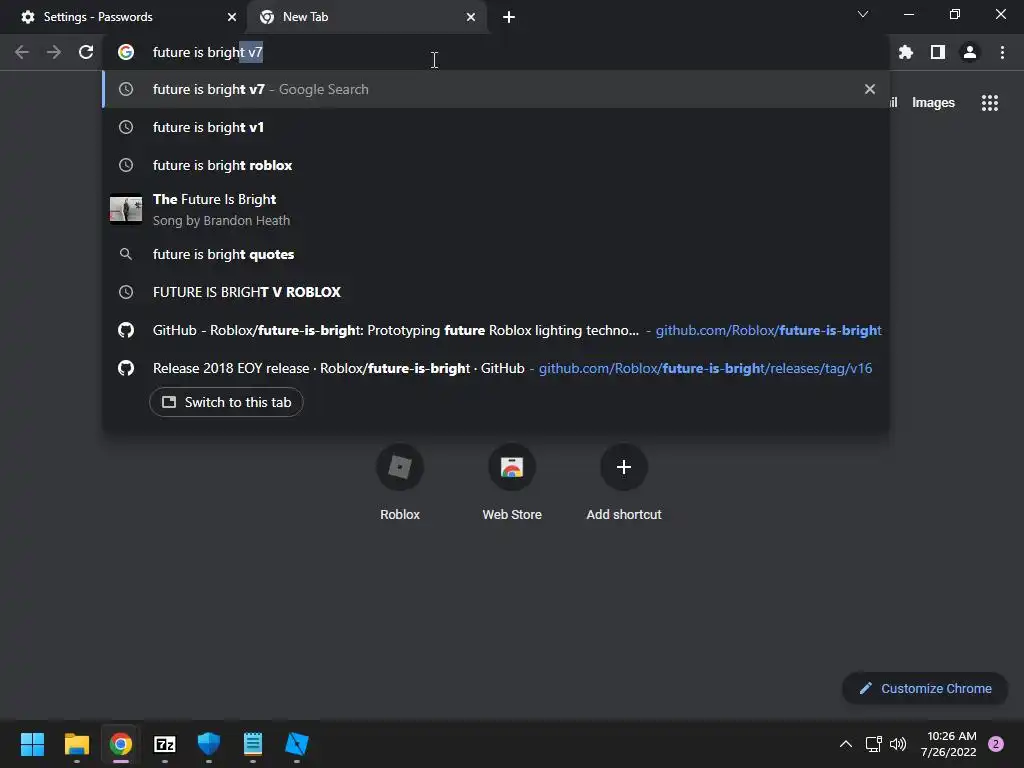Open the Images link
Screen dimensions: 1024x768
click(x=933, y=103)
